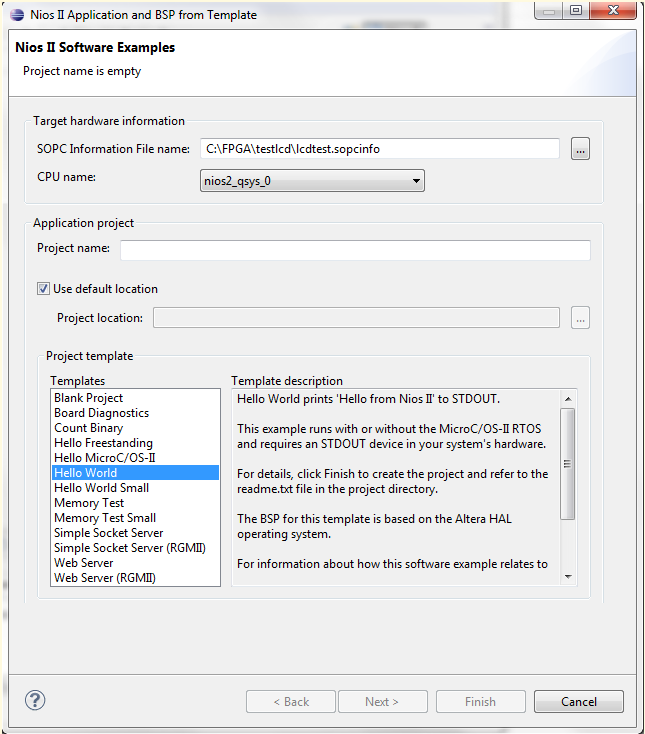Select Web Server (RGMII) template

(x=135, y=578)
